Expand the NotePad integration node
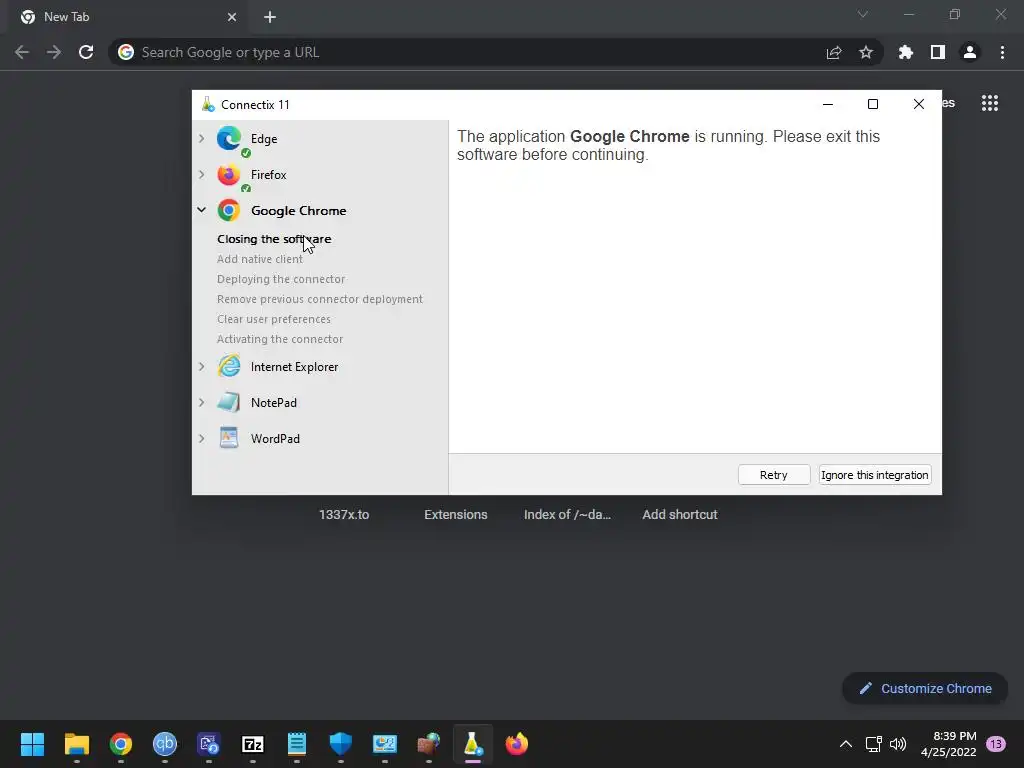The image size is (1024, 768). pos(202,402)
